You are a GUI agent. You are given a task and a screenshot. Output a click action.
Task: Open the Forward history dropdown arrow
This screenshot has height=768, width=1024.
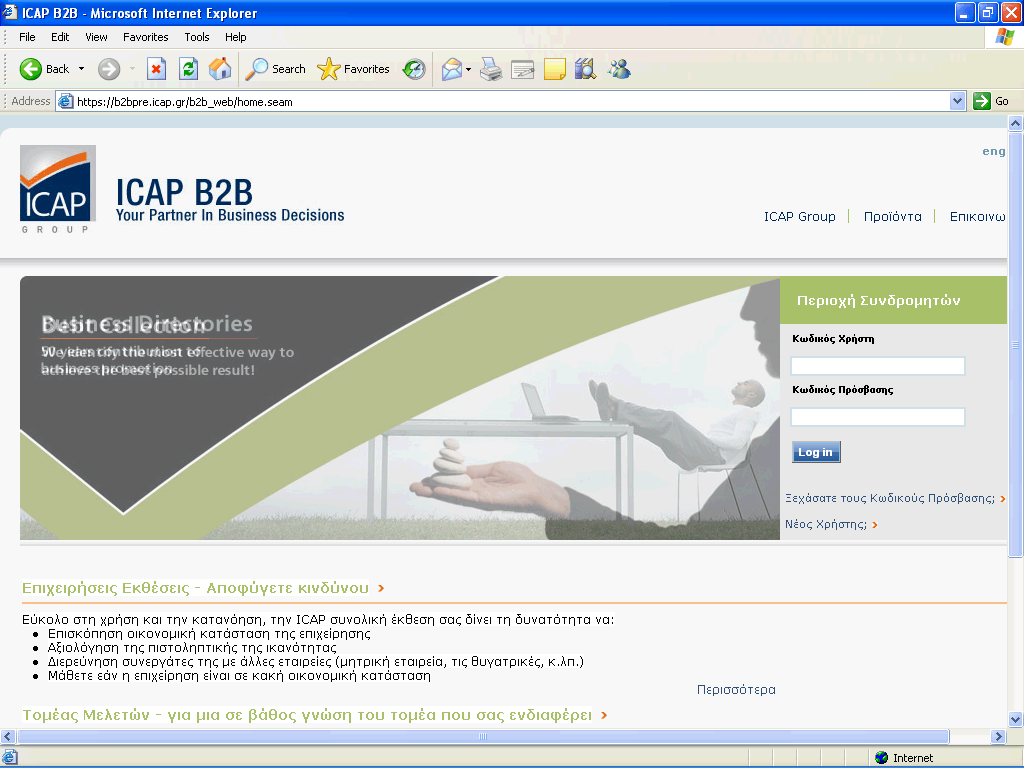point(132,69)
